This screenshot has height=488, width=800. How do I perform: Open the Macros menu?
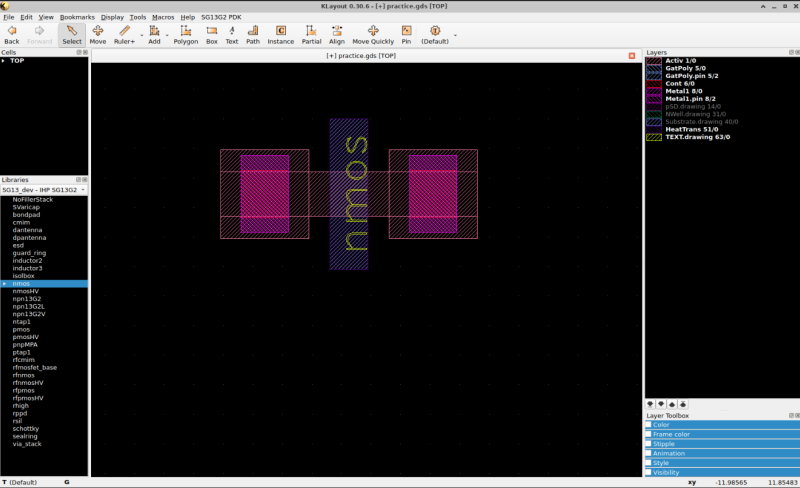click(163, 17)
